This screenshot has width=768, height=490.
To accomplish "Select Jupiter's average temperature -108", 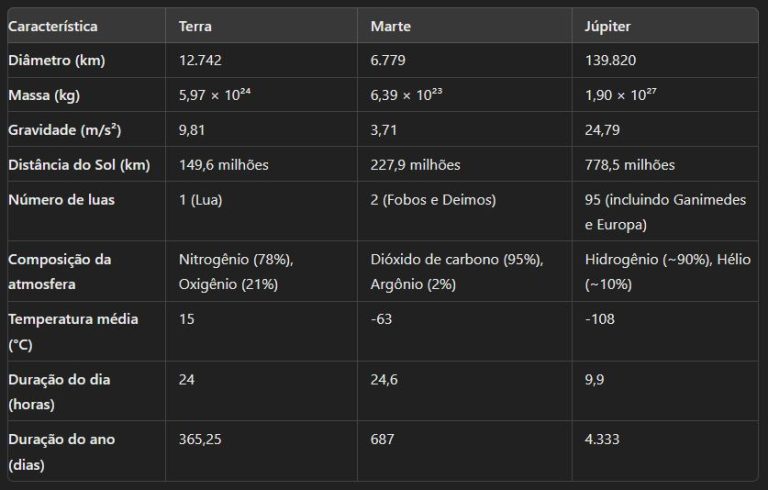I will [600, 320].
